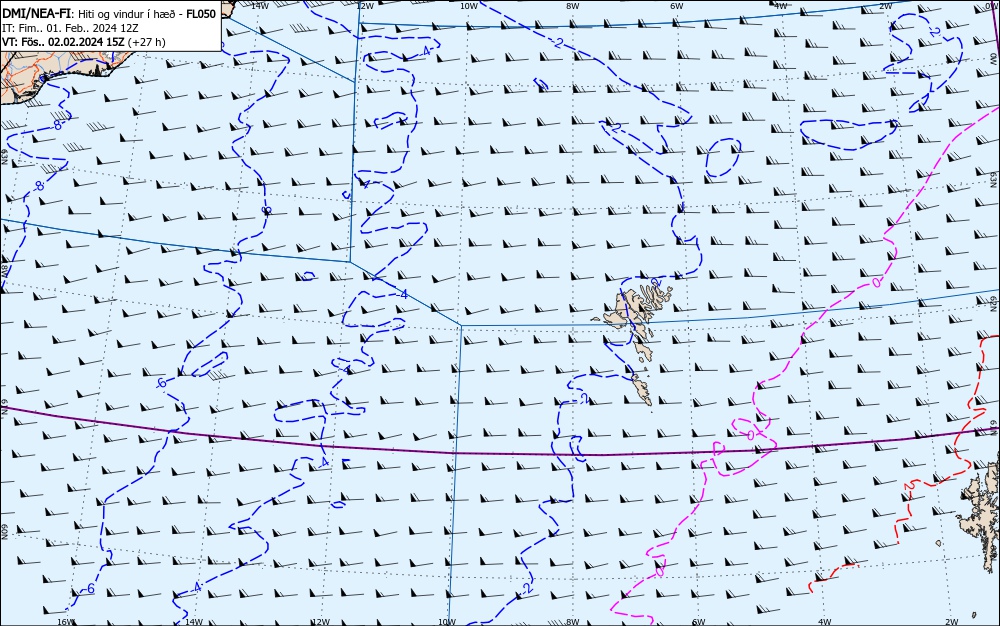
Task: Click the 60N latitude label
Action: 4,532
